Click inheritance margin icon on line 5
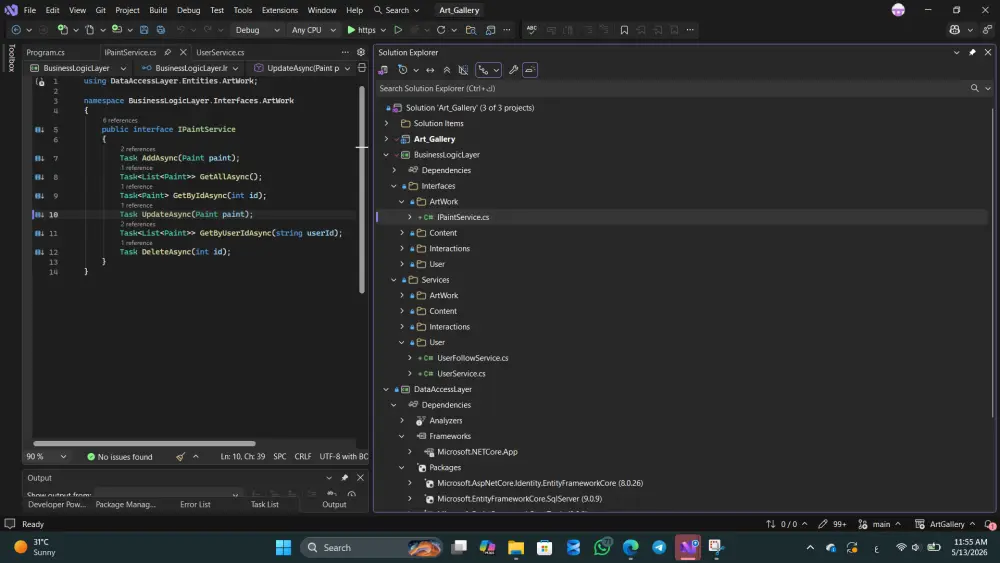 (40, 129)
